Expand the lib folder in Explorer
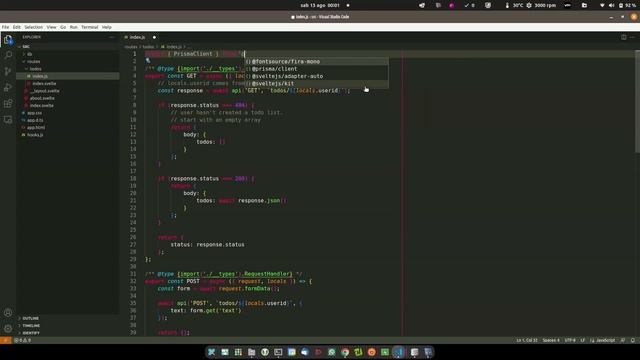The image size is (640, 360). coord(67,54)
